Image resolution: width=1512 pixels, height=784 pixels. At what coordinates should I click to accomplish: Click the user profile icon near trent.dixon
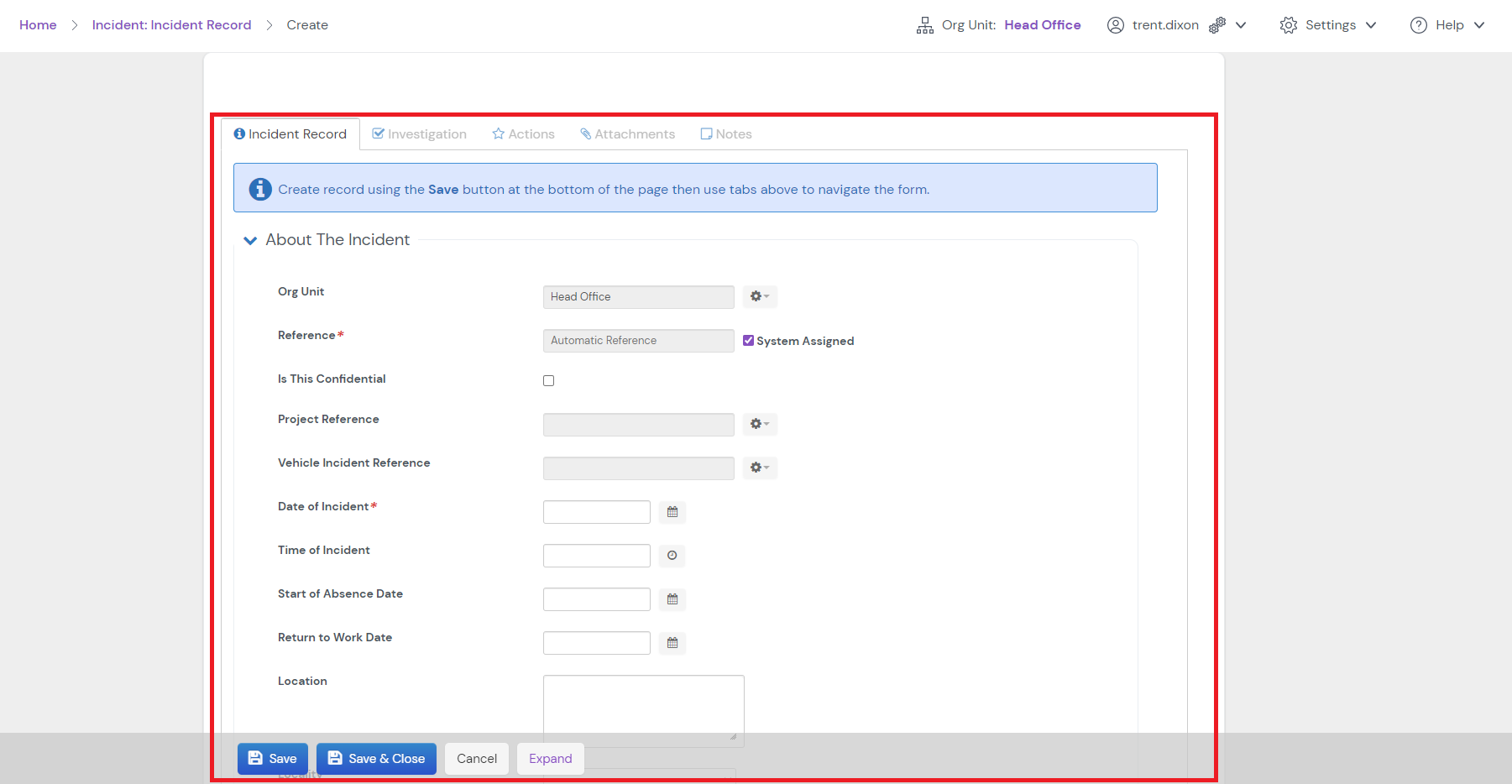point(1116,24)
